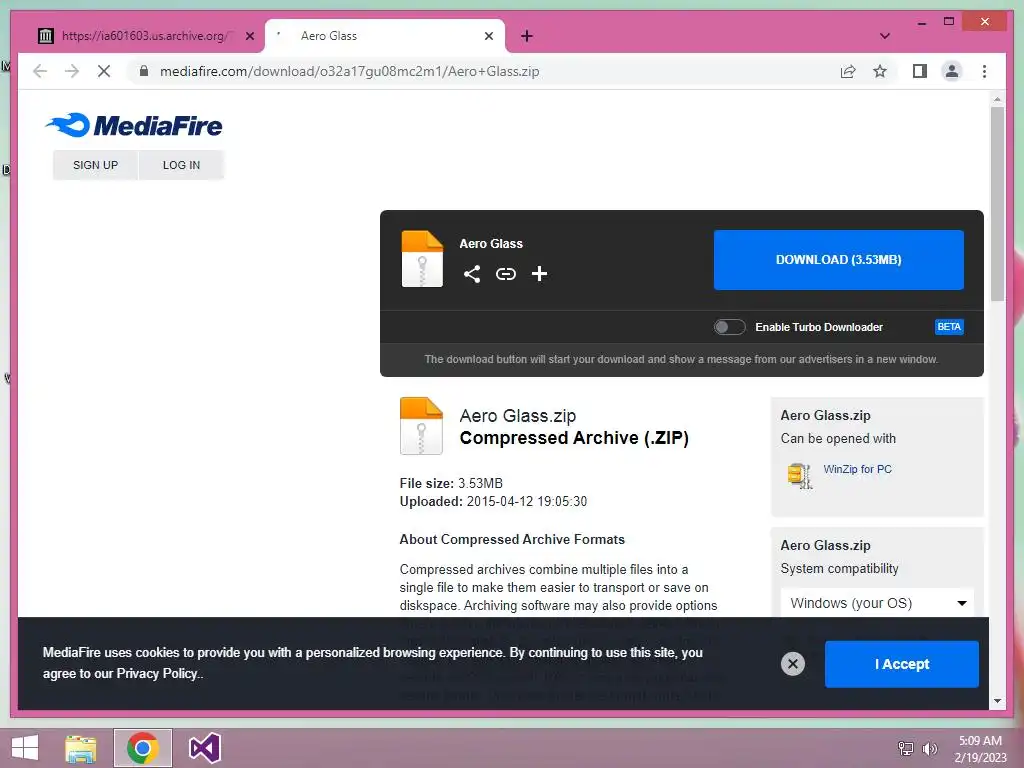Click "Aero Glass" title in dark panel

491,244
